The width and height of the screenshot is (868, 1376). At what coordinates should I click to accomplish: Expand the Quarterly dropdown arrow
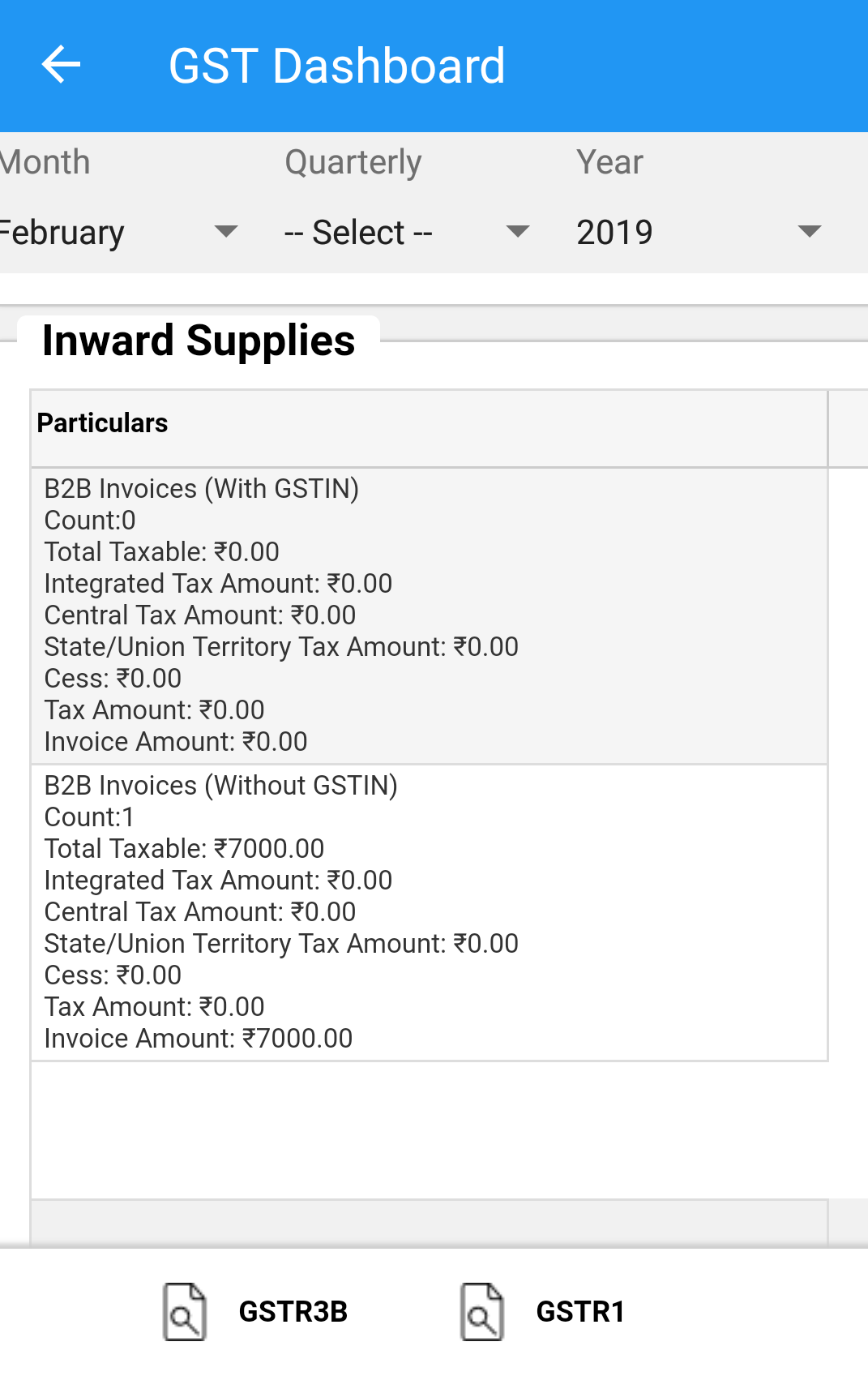517,232
